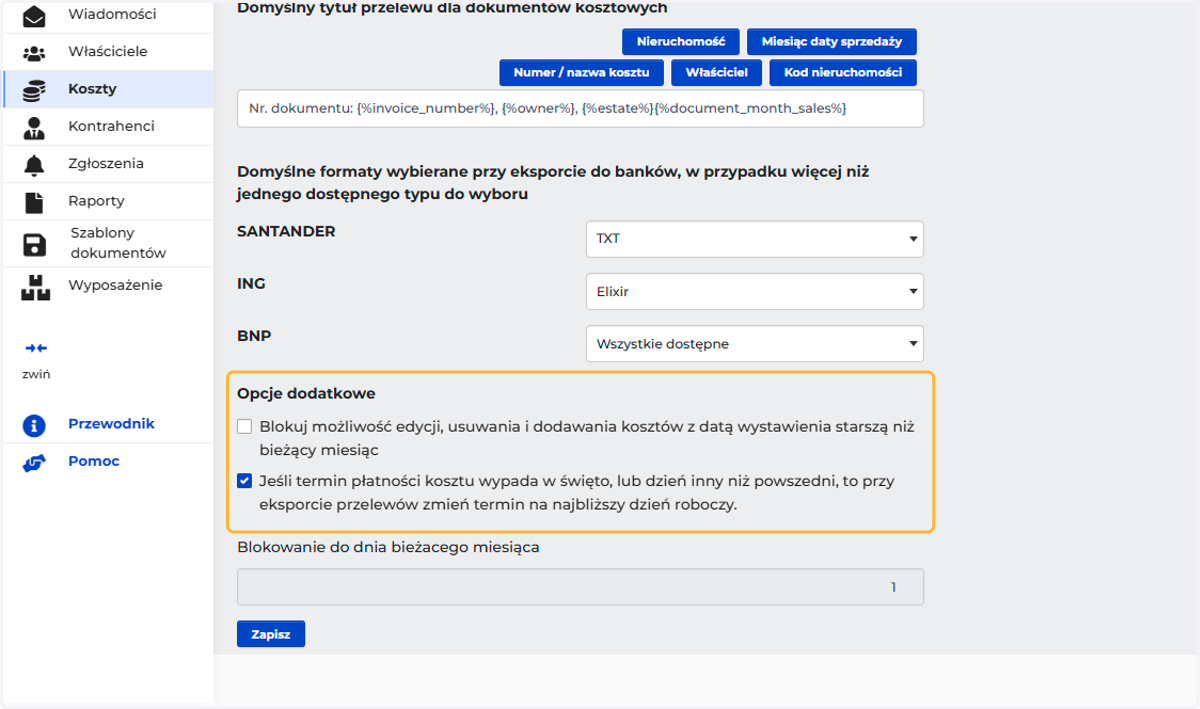
Task: Go to Kontrahenci section
Action: click(x=111, y=126)
